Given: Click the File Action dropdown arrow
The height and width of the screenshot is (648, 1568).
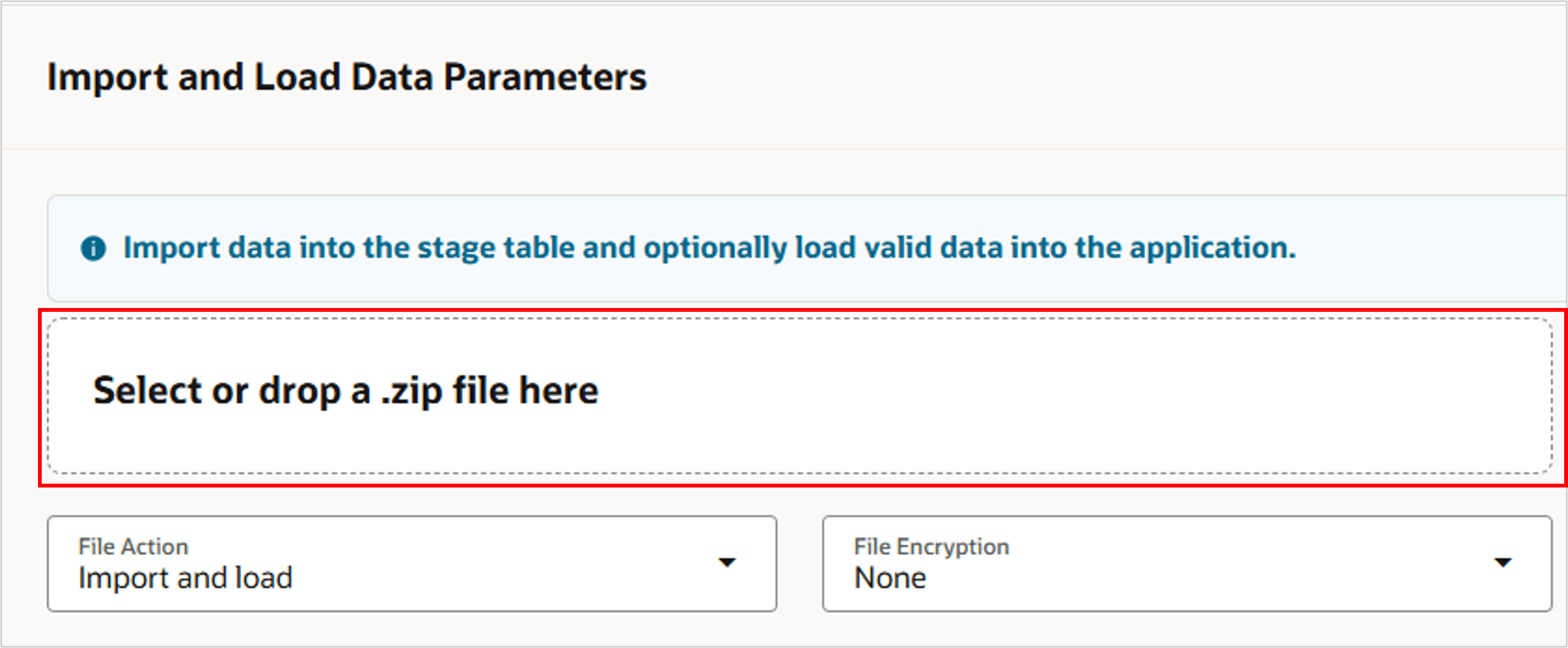Looking at the screenshot, I should (x=727, y=562).
